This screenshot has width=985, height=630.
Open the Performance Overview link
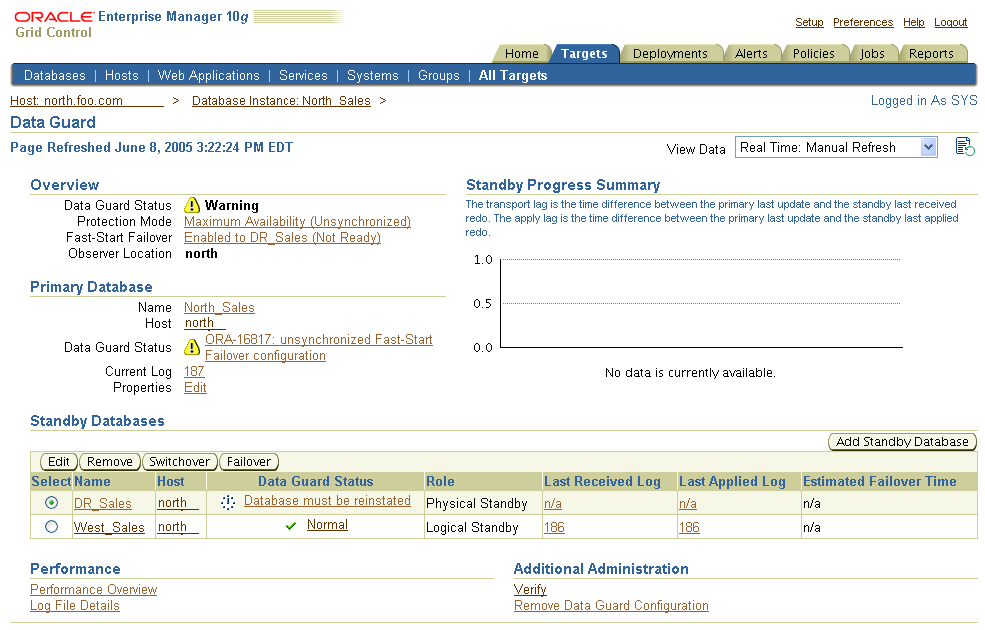point(93,589)
